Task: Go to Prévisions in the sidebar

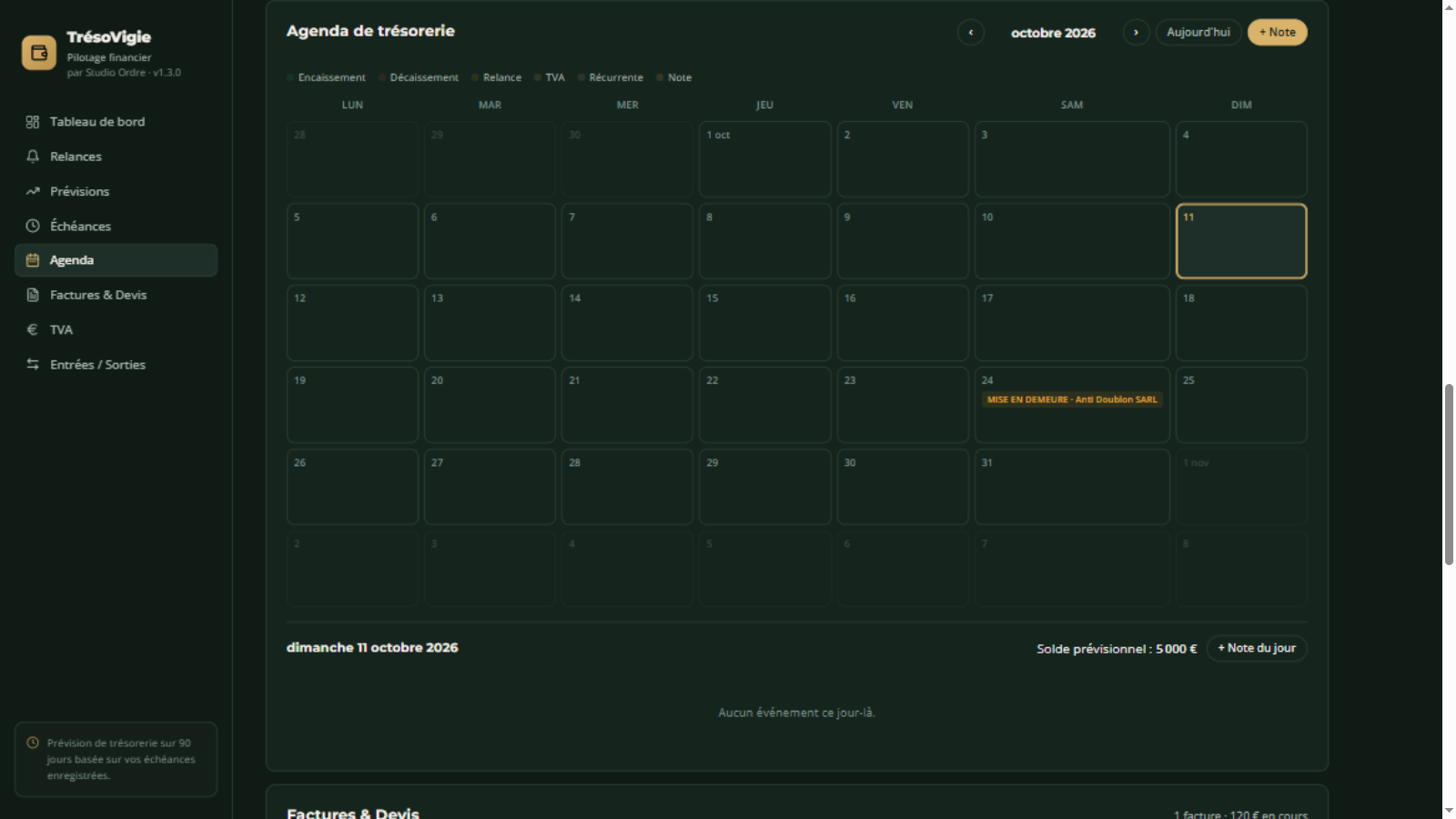Action: pos(116,191)
